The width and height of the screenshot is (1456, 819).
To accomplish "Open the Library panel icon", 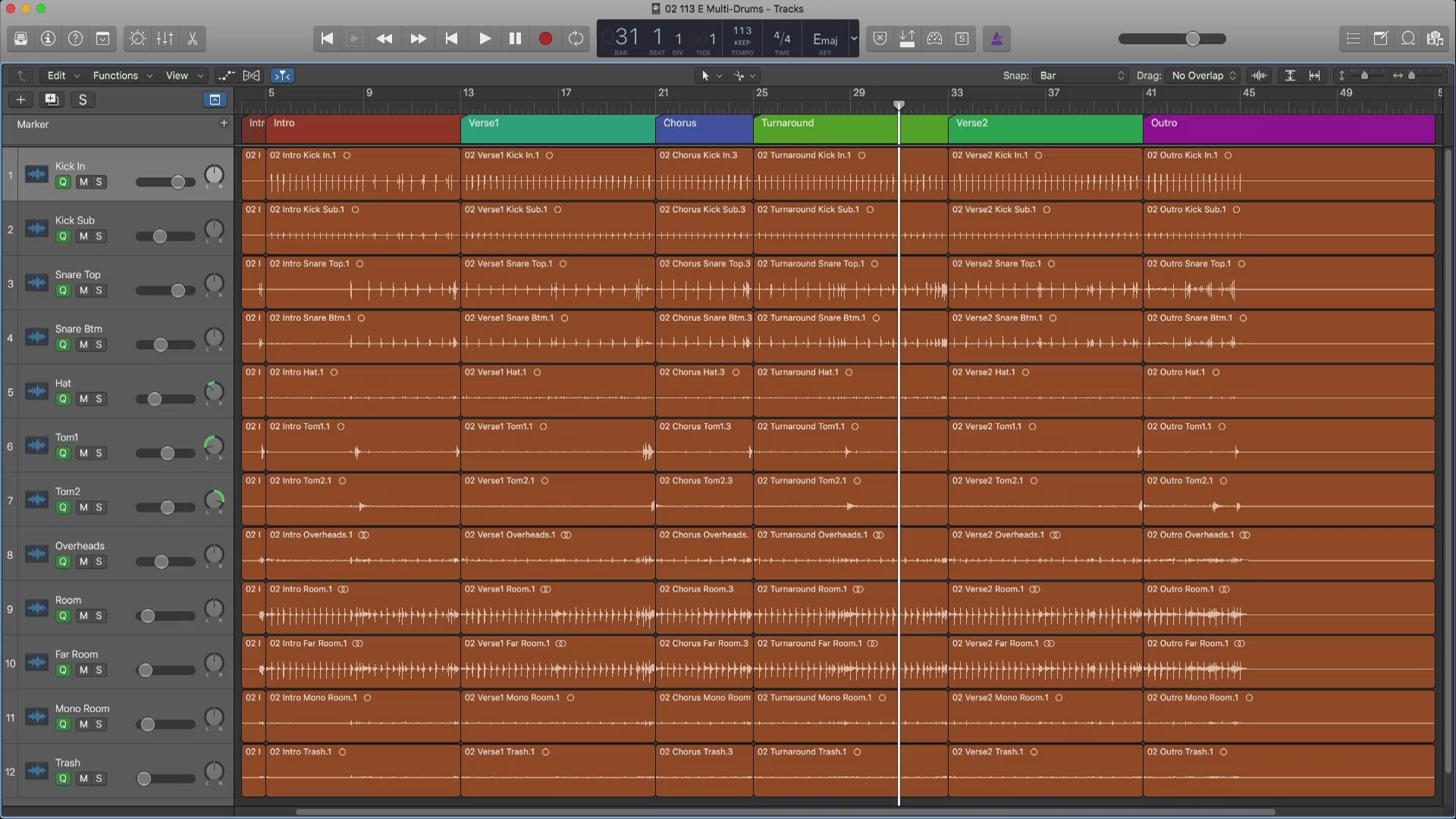I will pyautogui.click(x=21, y=39).
